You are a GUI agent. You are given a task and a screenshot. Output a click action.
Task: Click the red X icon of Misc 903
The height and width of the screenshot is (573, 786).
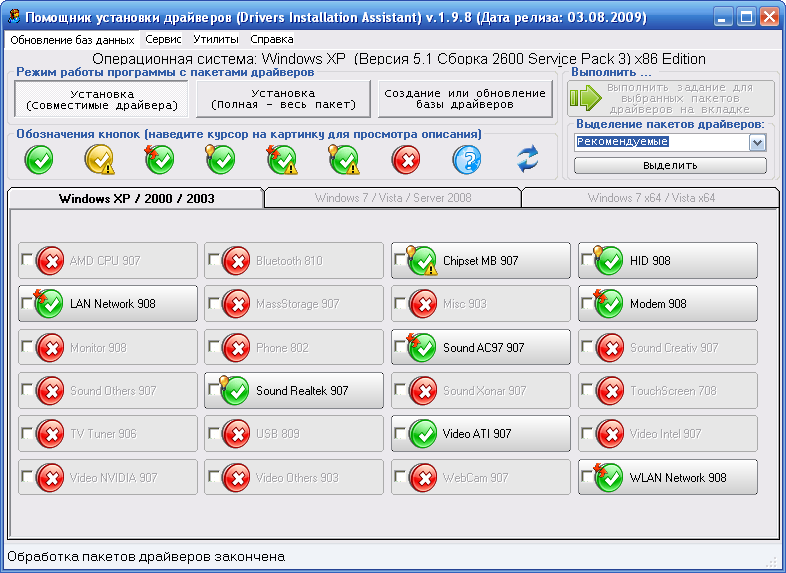click(423, 304)
